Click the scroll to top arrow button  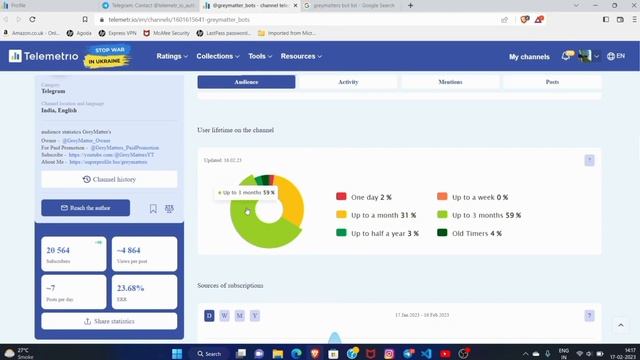tap(621, 325)
